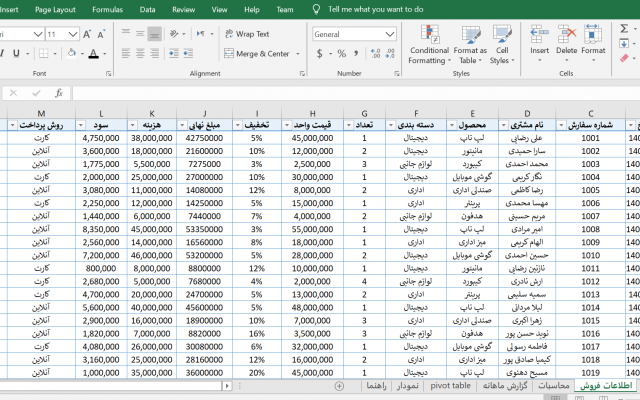Click the insert function fx button
The height and width of the screenshot is (400, 640).
pos(59,93)
